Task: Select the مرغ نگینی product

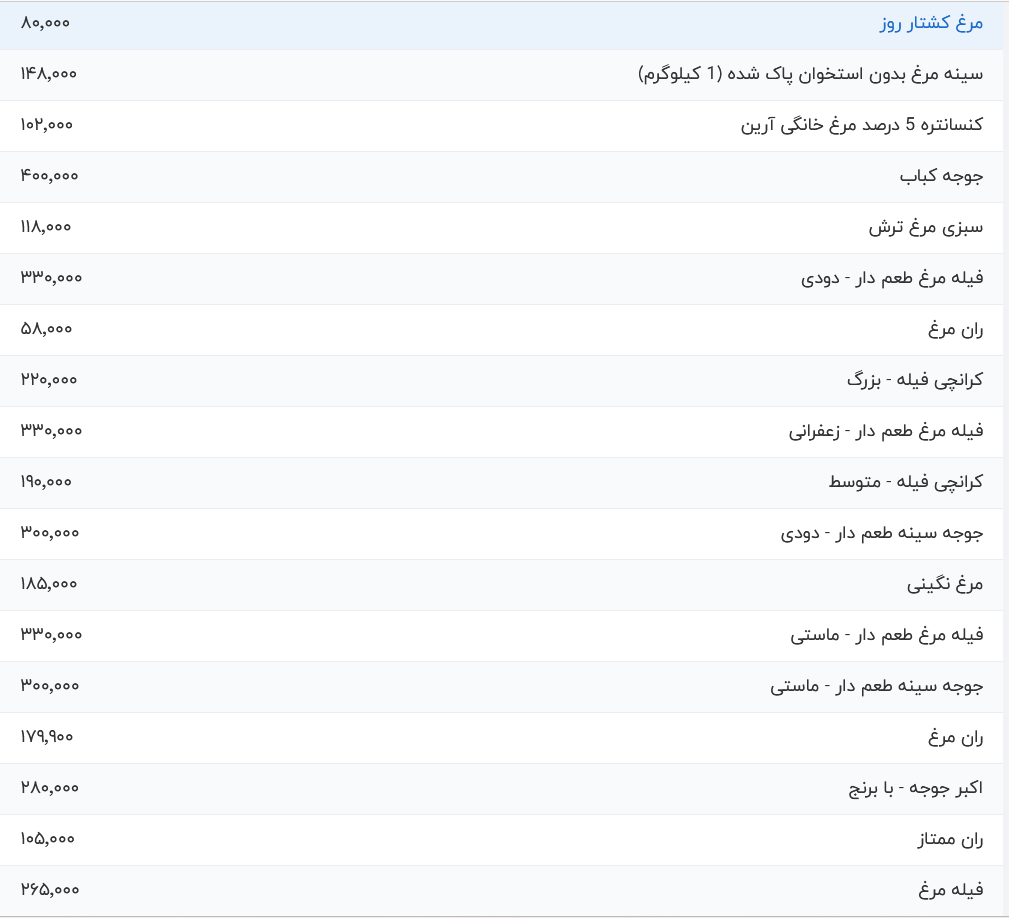Action: 945,584
